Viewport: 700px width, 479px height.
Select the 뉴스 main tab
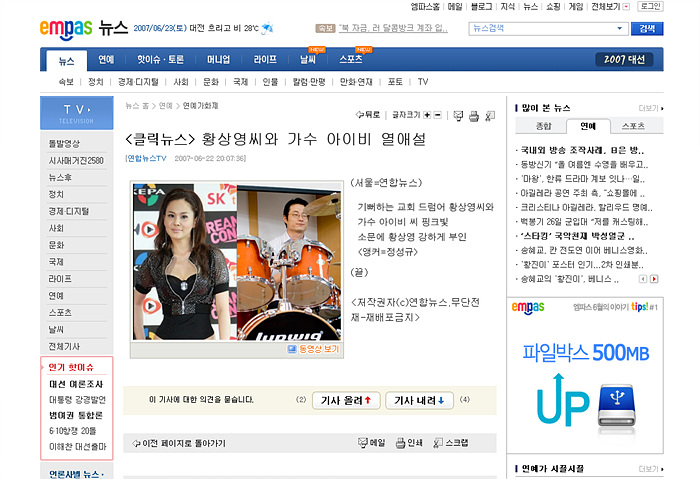click(67, 61)
